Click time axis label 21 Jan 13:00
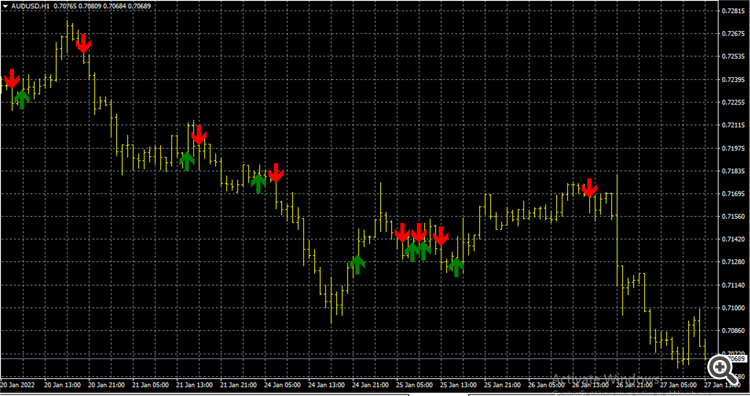 click(x=195, y=385)
